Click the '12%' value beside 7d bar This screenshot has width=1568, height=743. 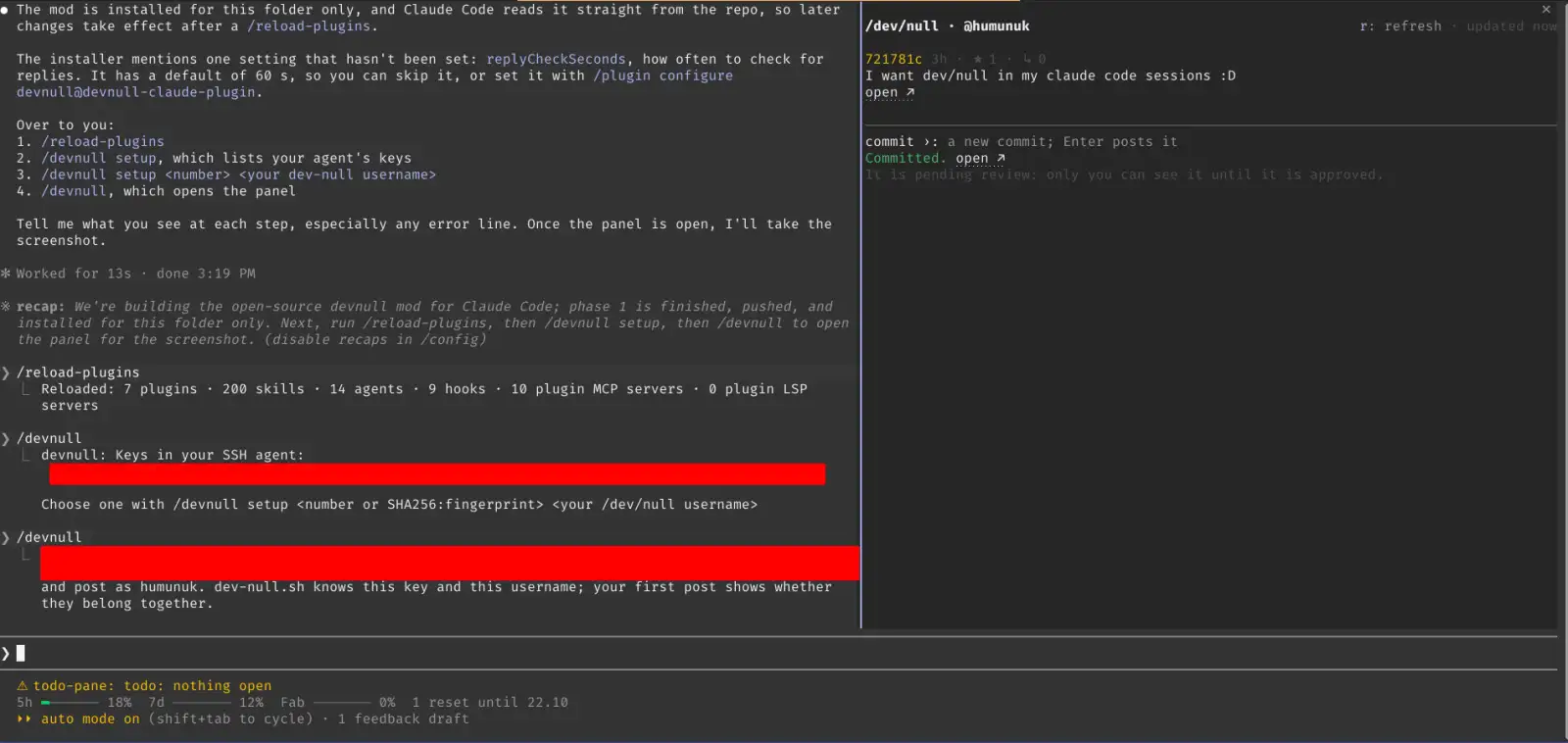point(252,703)
